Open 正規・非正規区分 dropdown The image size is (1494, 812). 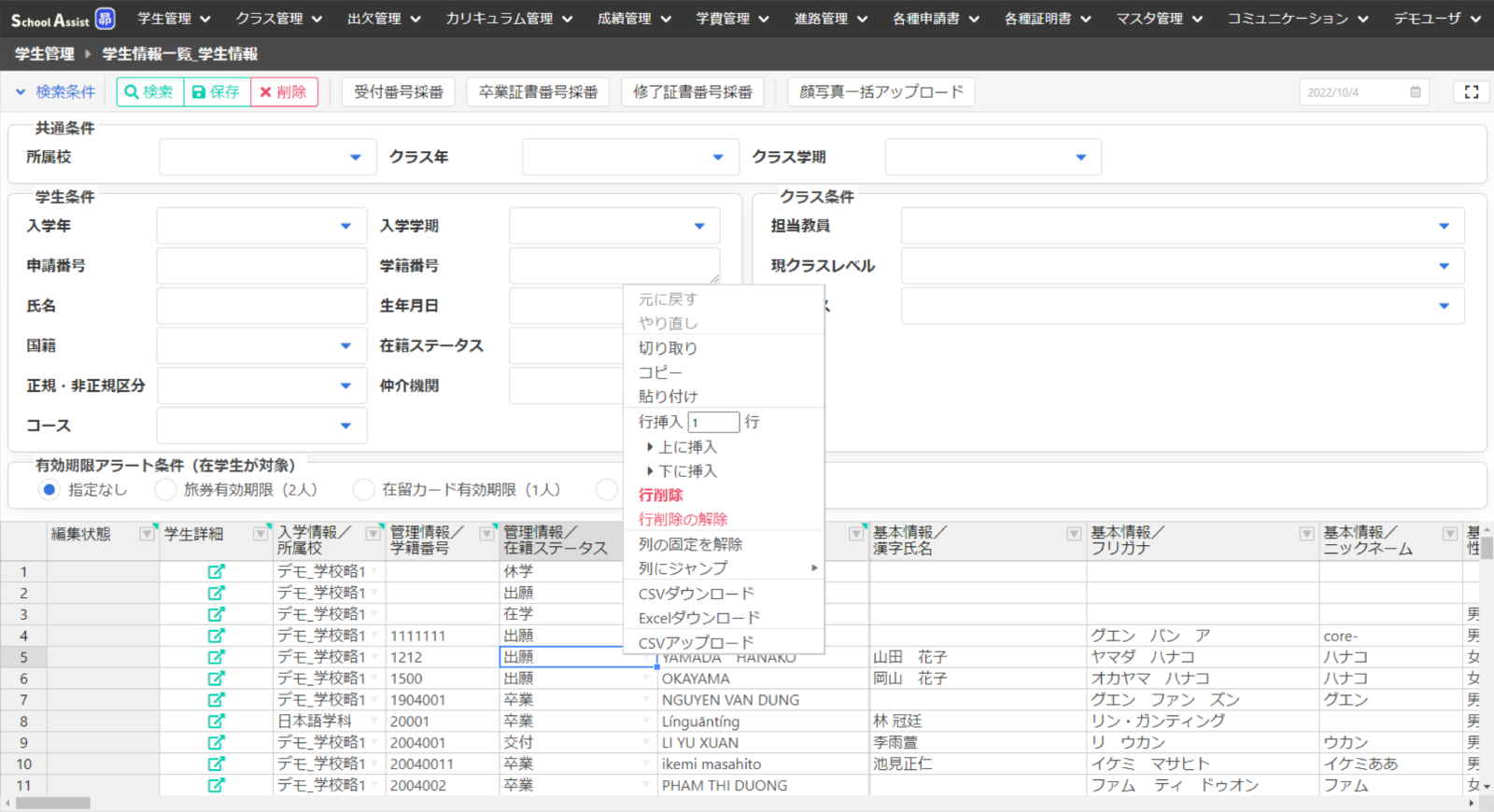(261, 385)
